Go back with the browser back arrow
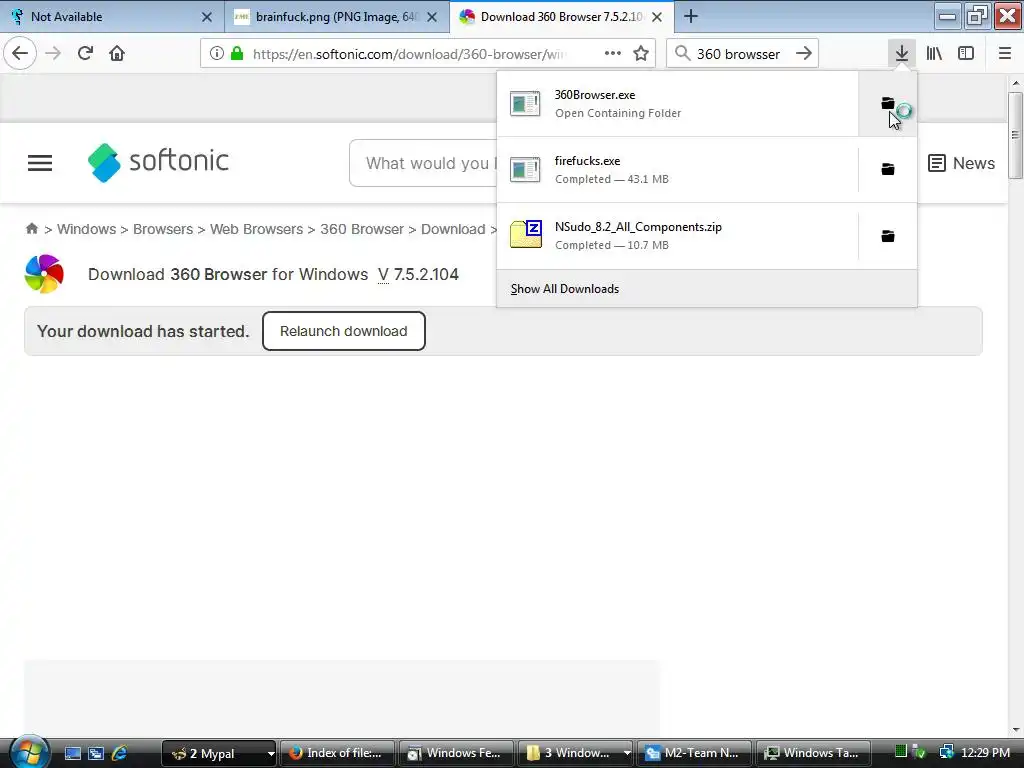 pyautogui.click(x=20, y=53)
